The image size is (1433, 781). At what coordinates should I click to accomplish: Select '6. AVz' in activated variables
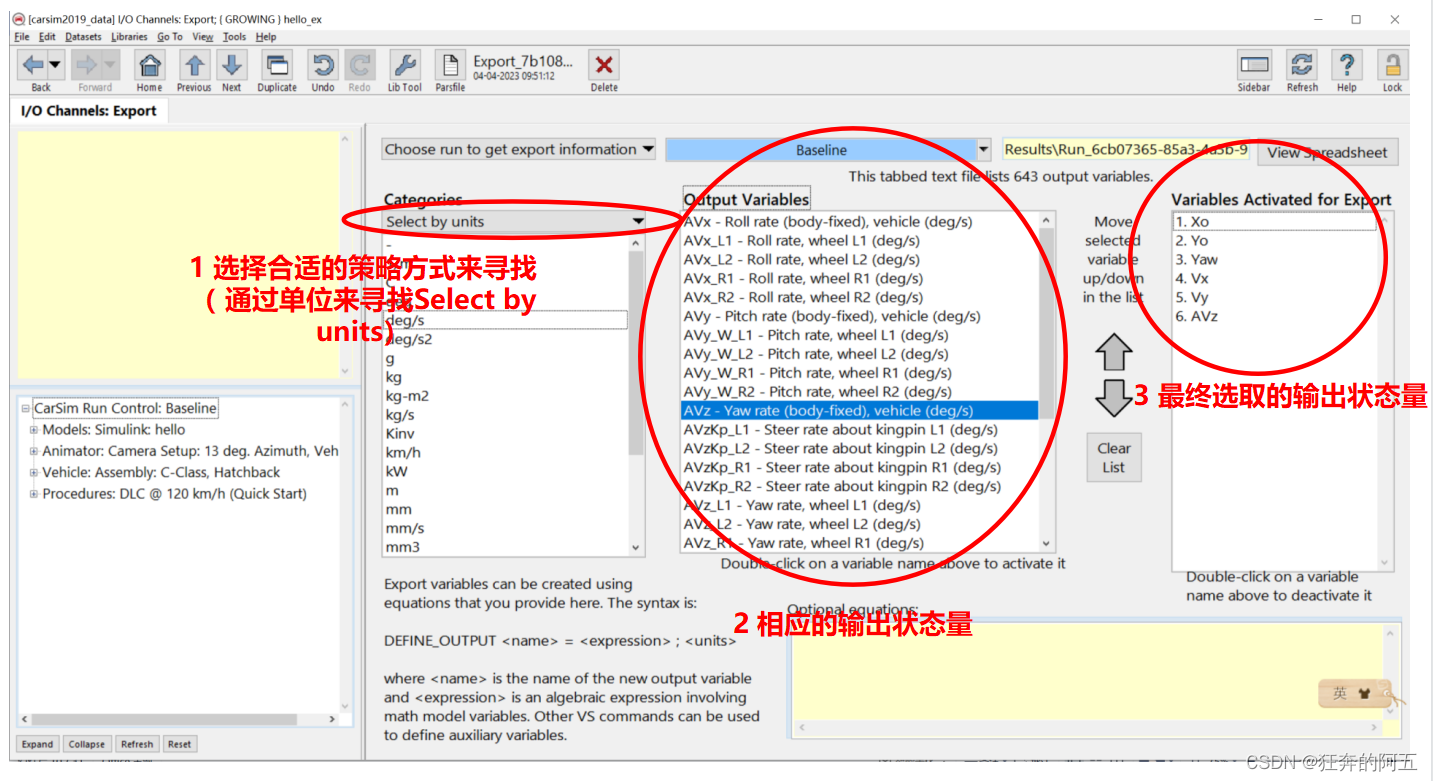point(1274,316)
